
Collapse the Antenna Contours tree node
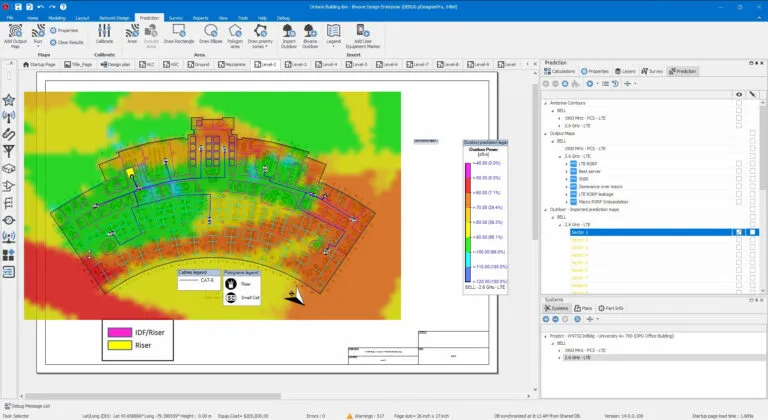click(x=547, y=101)
